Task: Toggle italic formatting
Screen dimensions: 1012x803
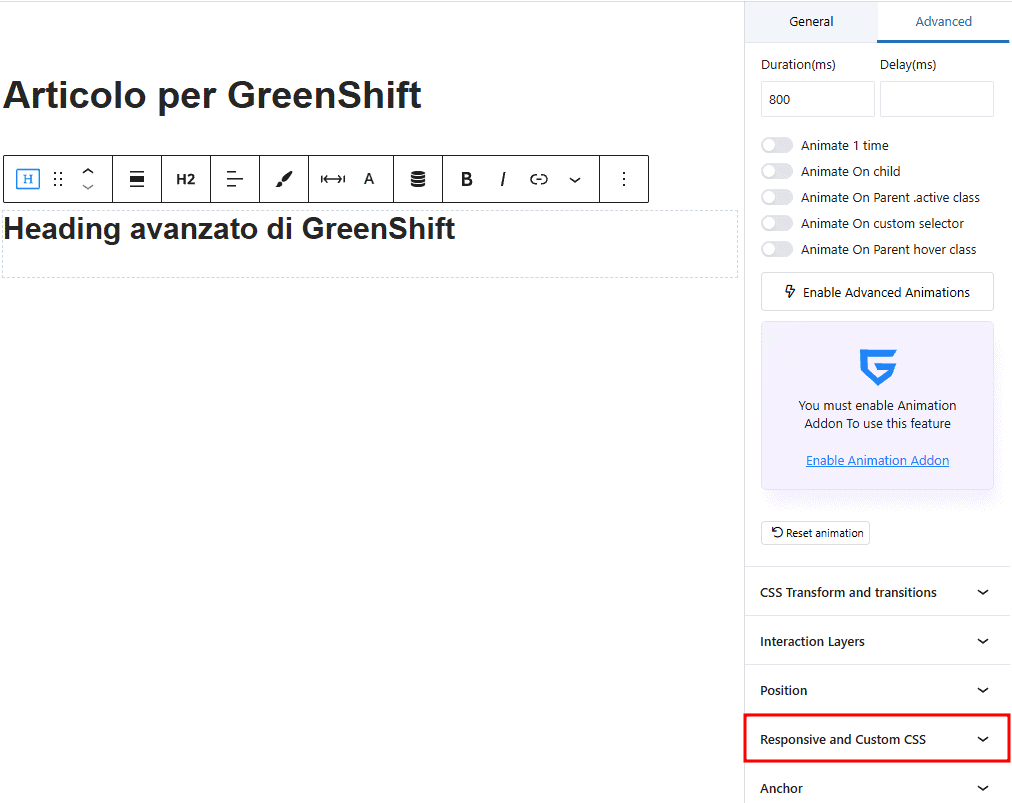Action: click(x=503, y=179)
